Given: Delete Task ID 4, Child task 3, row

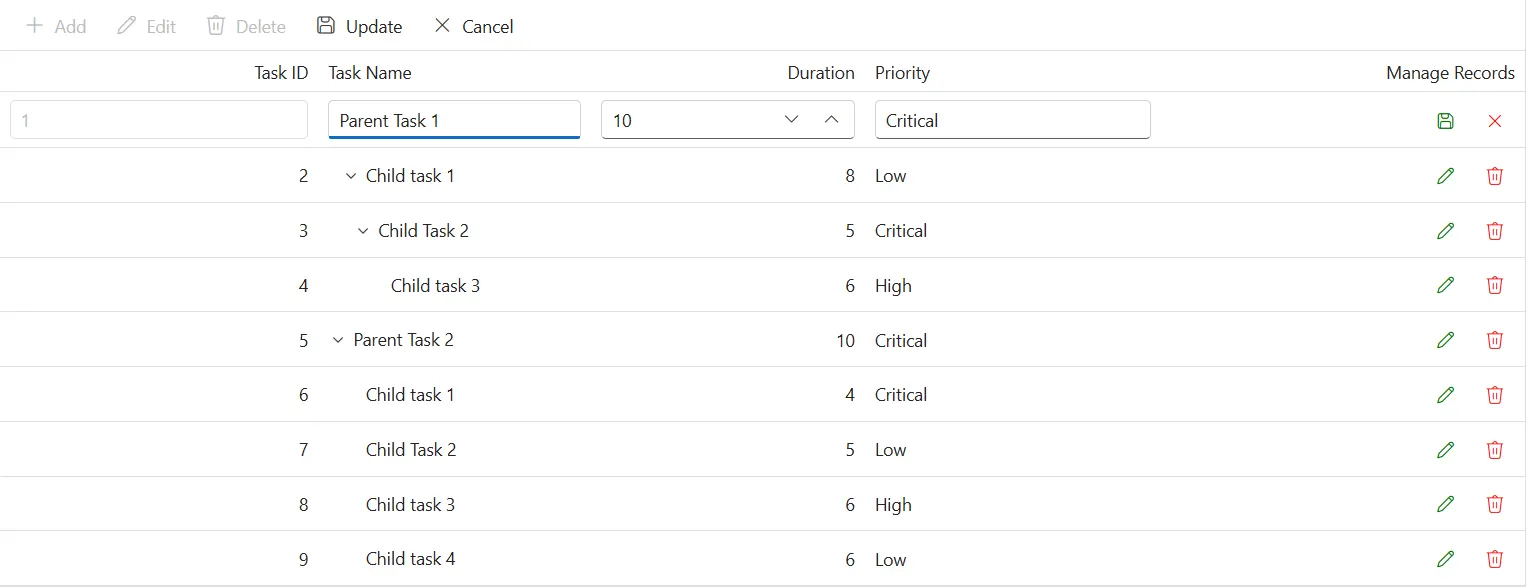Looking at the screenshot, I should tap(1495, 285).
